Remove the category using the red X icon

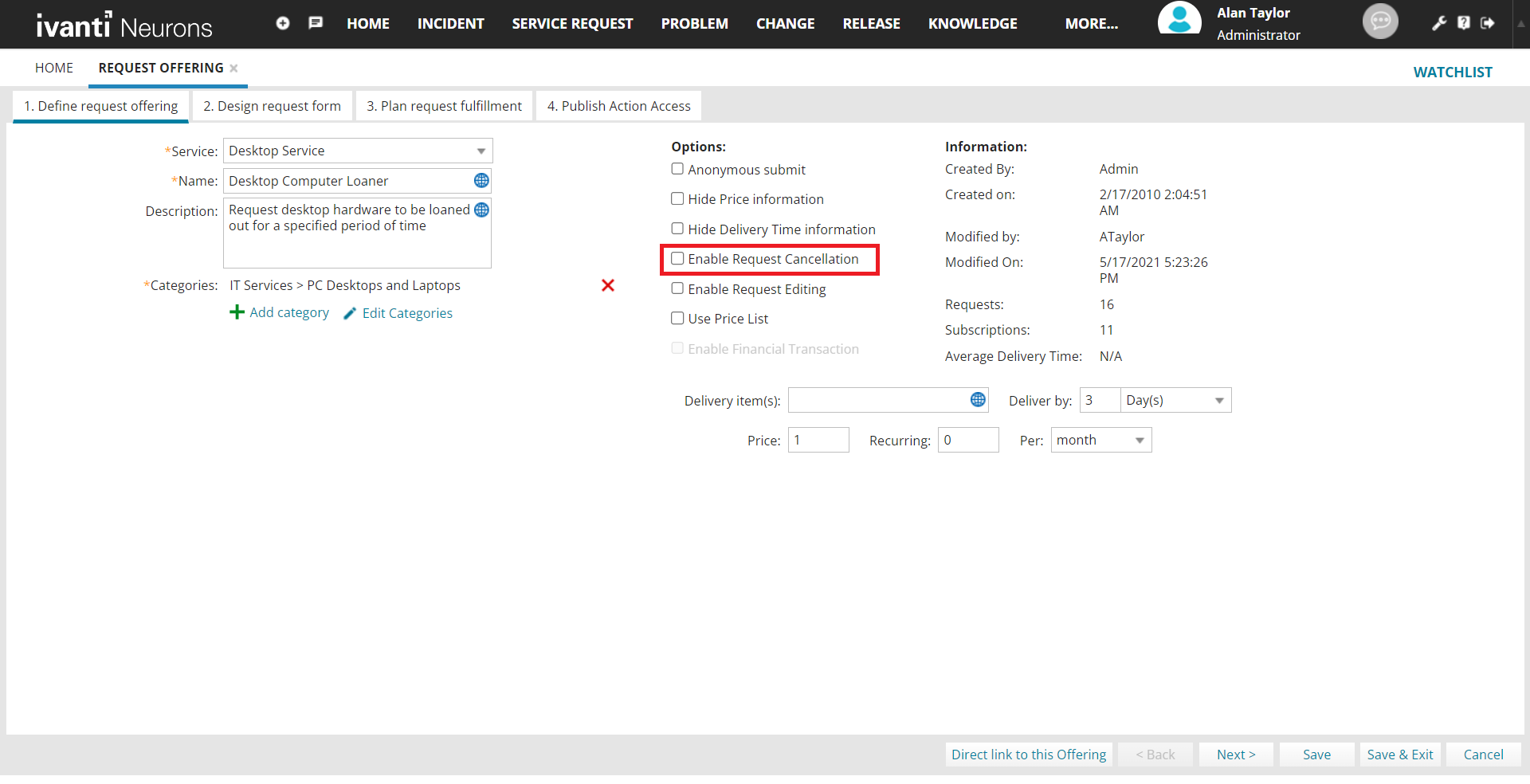click(608, 285)
